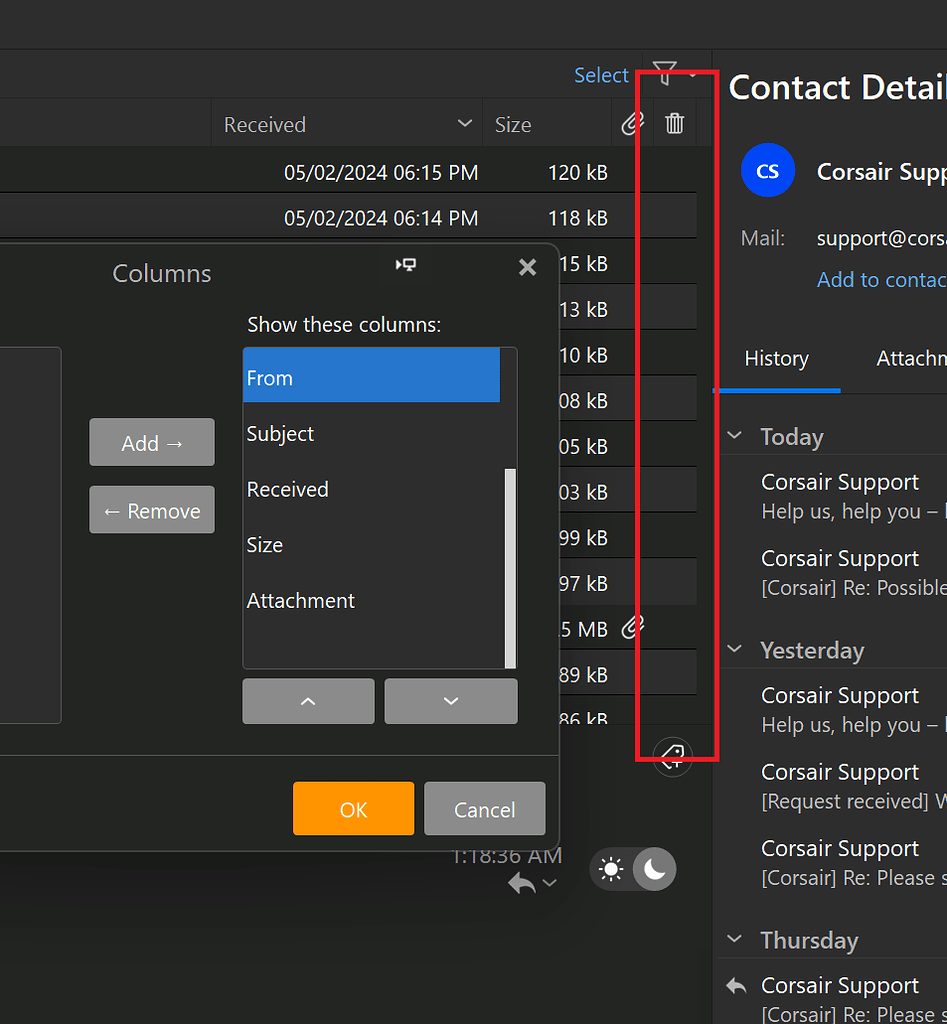This screenshot has height=1024, width=947.
Task: Click the Remove button in Columns dialog
Action: pos(152,511)
